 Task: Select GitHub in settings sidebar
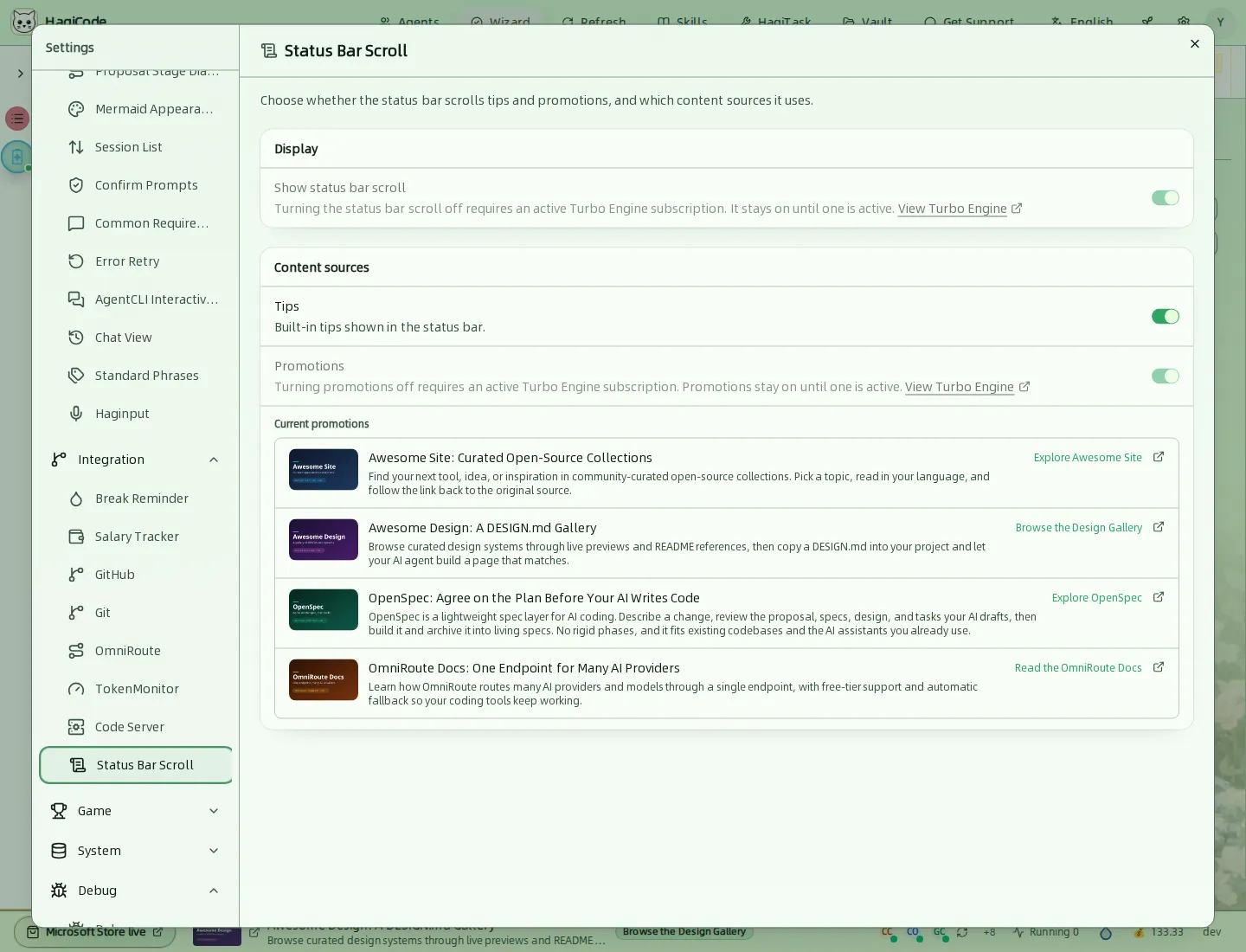136,575
